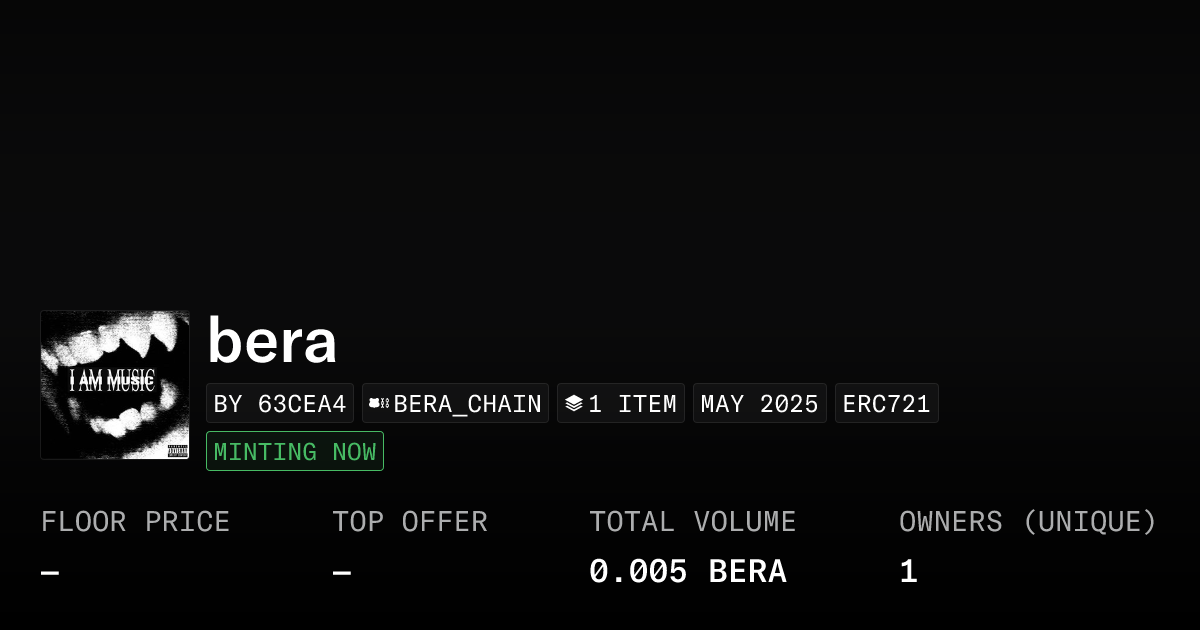This screenshot has width=1200, height=630.
Task: Open the bera collection thumbnail artwork
Action: tap(115, 385)
